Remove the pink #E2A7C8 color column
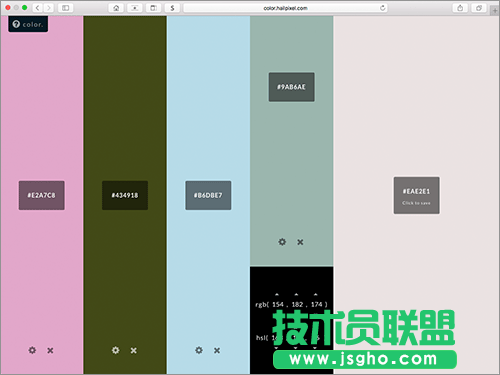Viewport: 500px width, 375px height. coord(50,350)
